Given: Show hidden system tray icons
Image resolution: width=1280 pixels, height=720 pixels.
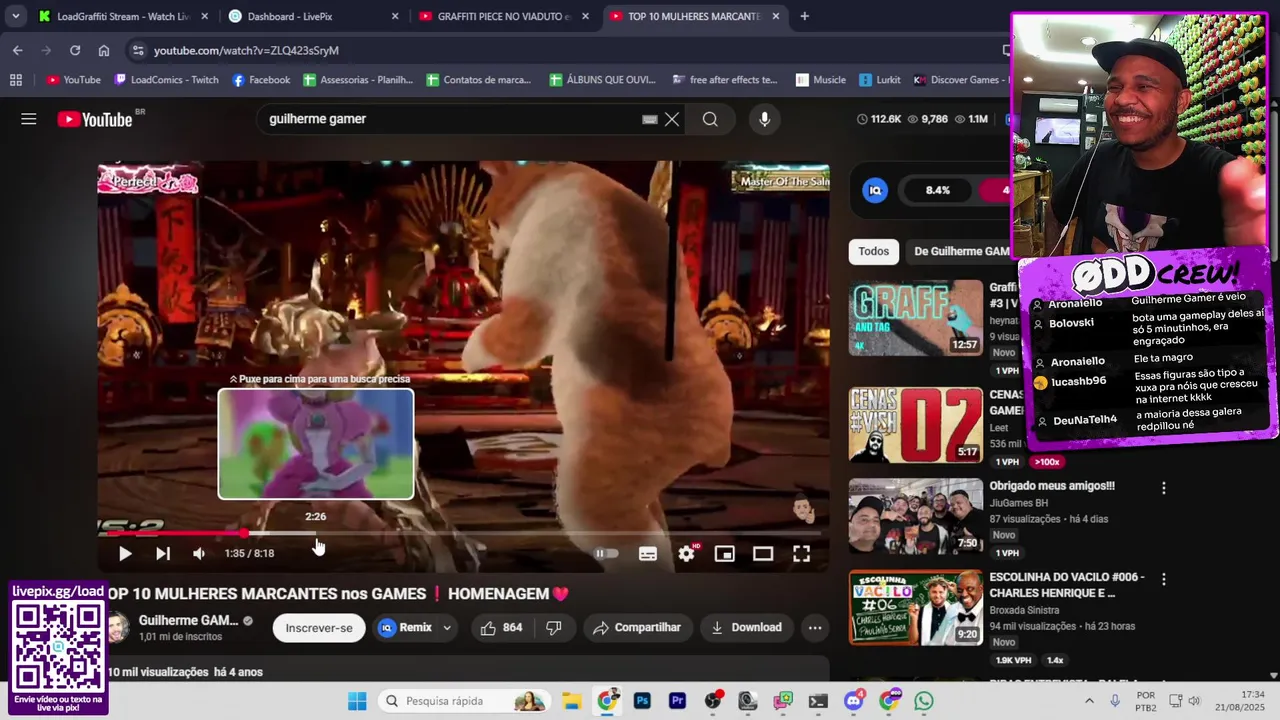Looking at the screenshot, I should click(x=1089, y=701).
